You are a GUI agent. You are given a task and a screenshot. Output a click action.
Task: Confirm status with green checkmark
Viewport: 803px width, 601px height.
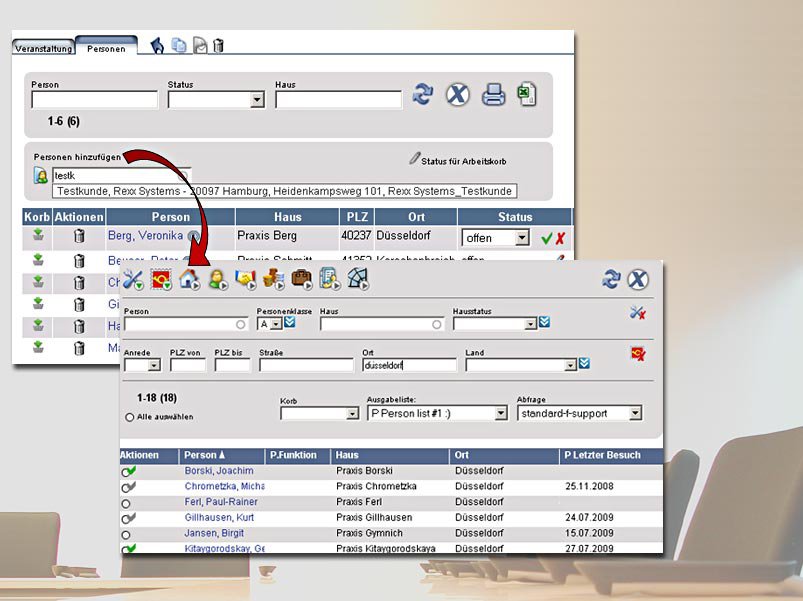point(547,238)
